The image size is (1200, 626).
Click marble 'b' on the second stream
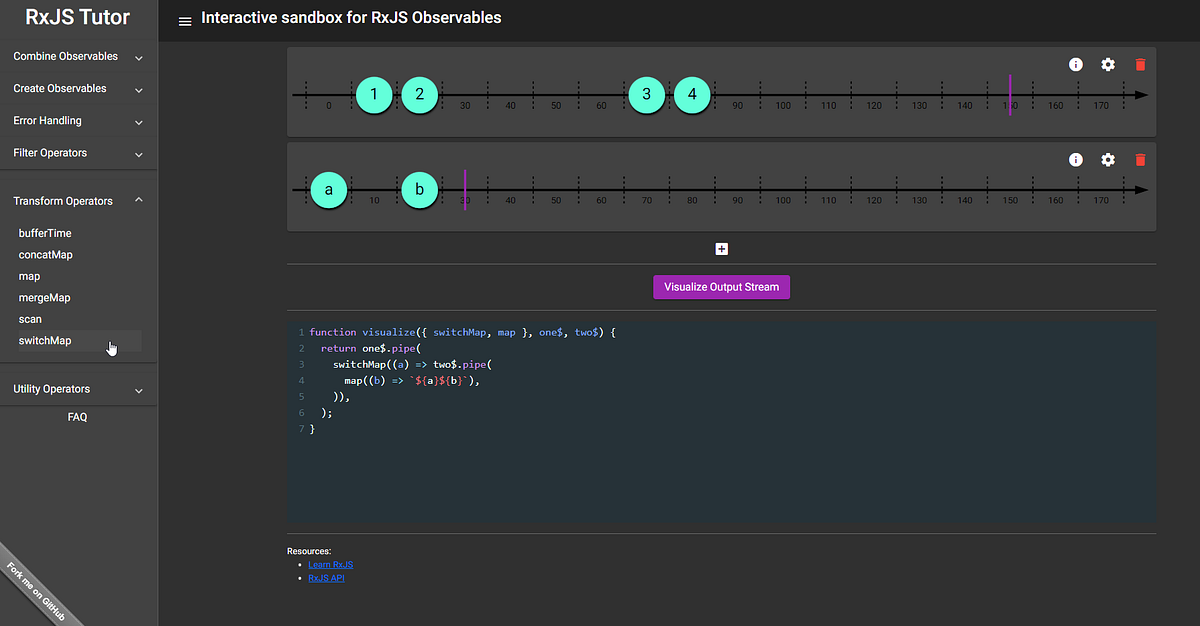419,189
